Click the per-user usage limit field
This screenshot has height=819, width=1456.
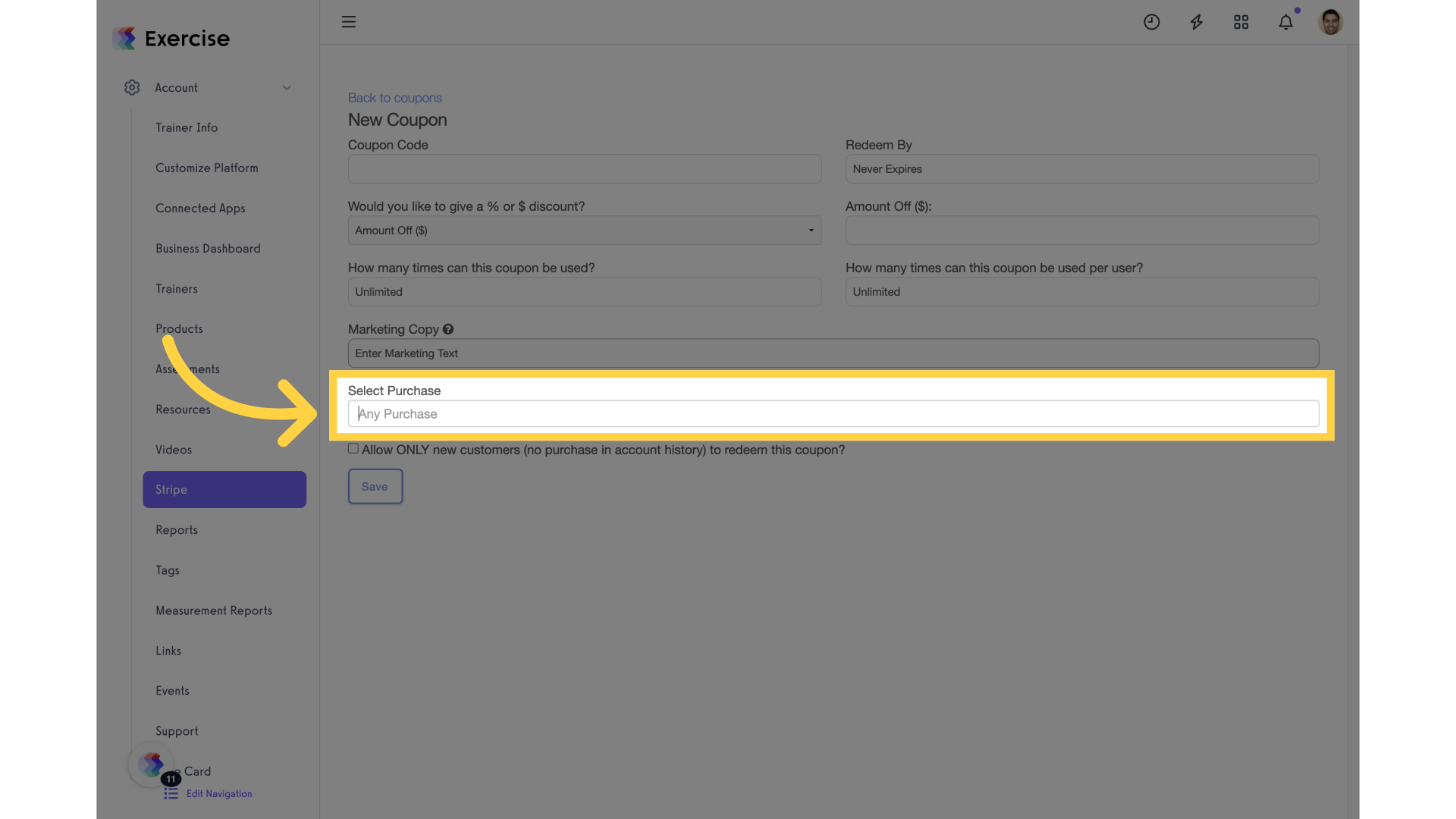(x=1081, y=292)
